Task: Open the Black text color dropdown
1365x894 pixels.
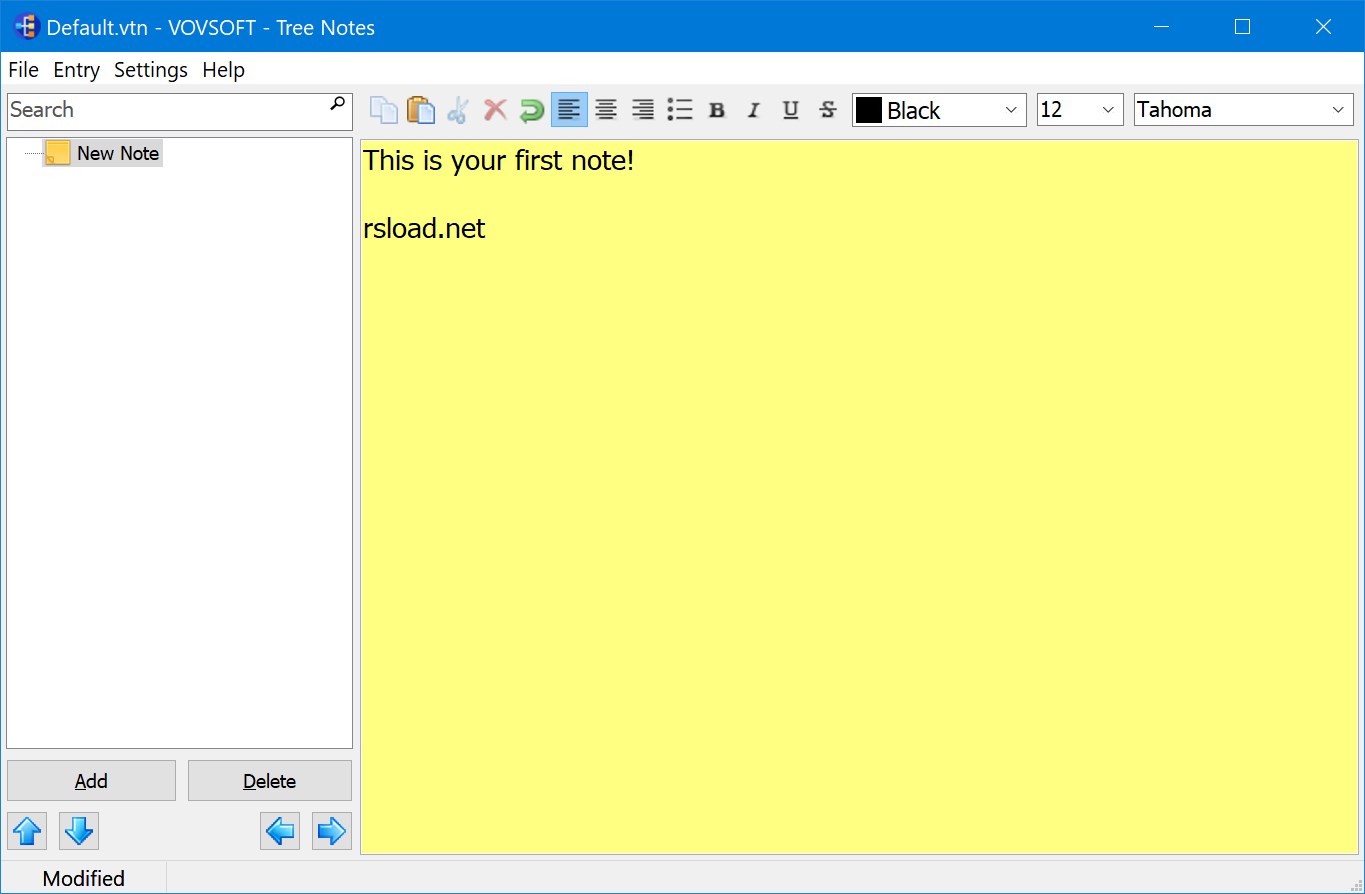Action: (939, 110)
